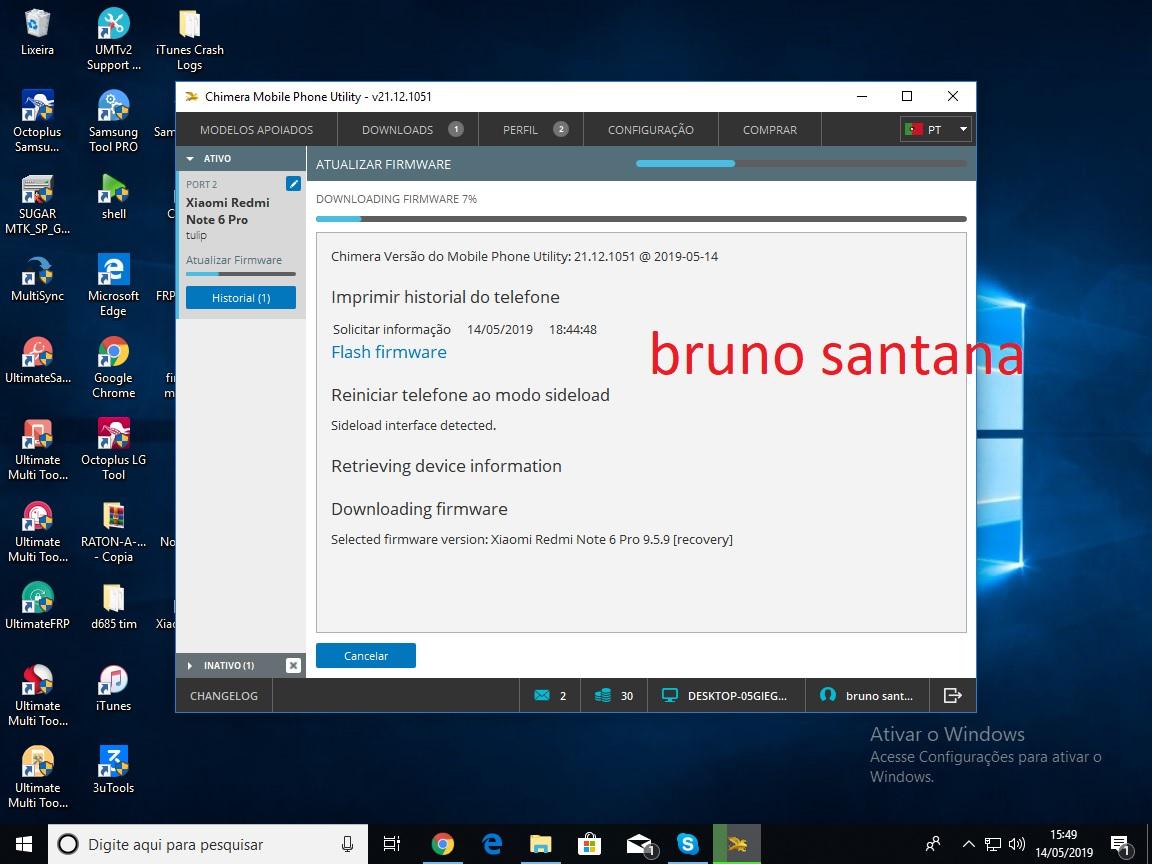
Task: Open the DOWNLOADS tab
Action: pyautogui.click(x=408, y=129)
